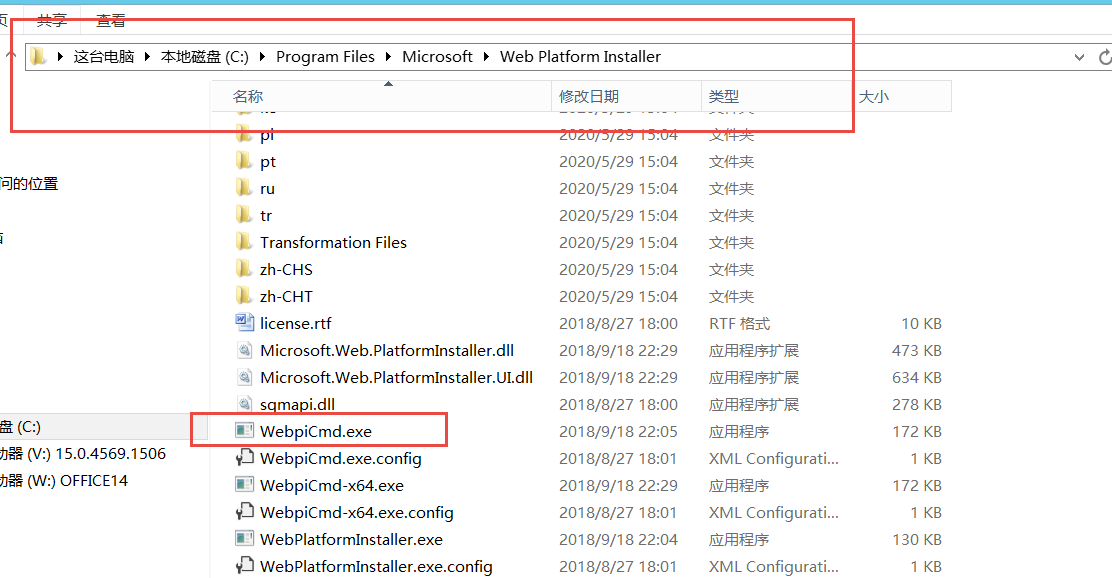Click the WebPlatformInstaller.exe.config file icon
The width and height of the screenshot is (1112, 578).
click(x=244, y=565)
